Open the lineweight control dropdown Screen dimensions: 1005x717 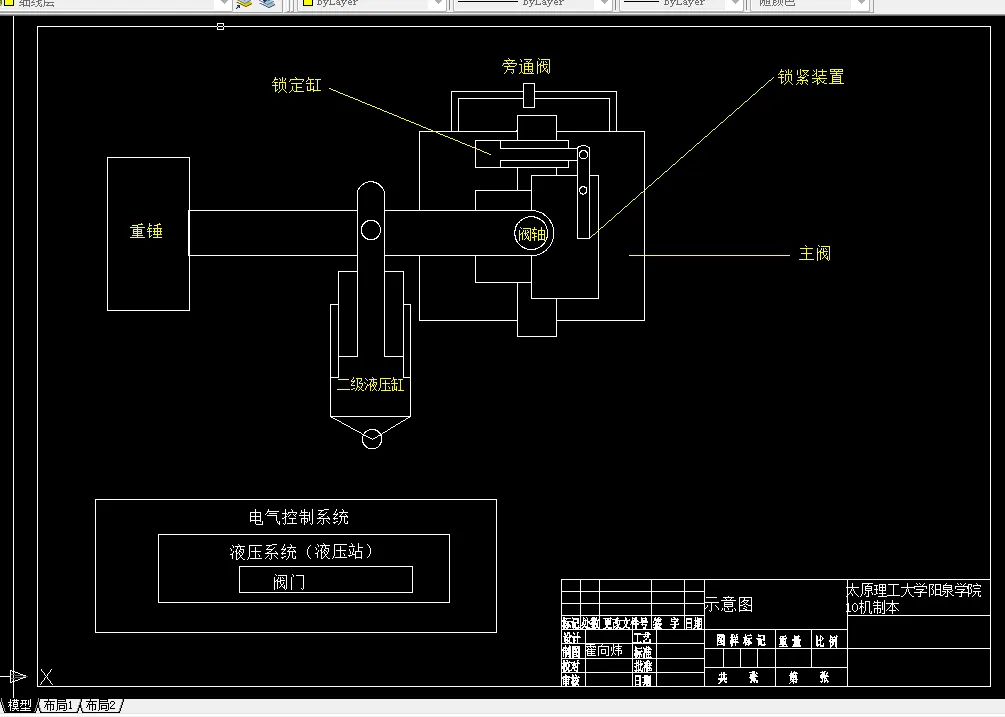733,4
